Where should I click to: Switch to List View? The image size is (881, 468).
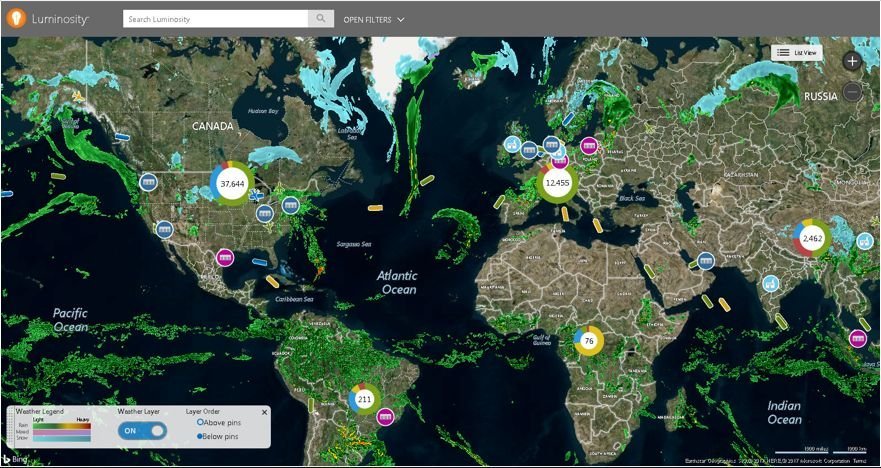(797, 53)
